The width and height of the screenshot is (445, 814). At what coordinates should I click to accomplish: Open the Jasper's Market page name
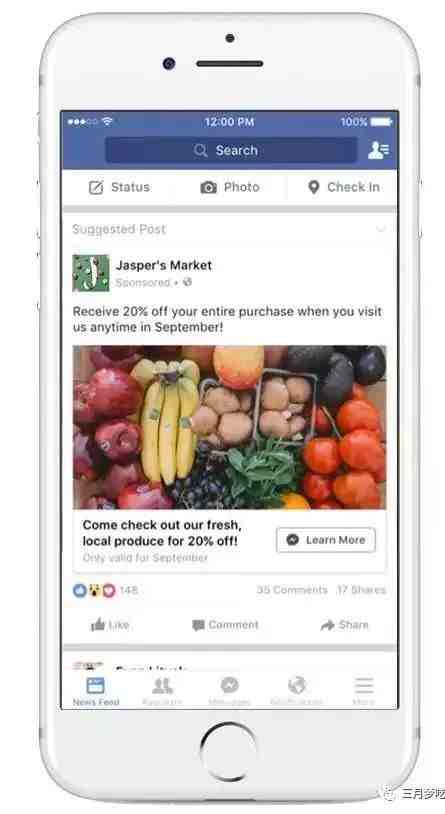[164, 265]
